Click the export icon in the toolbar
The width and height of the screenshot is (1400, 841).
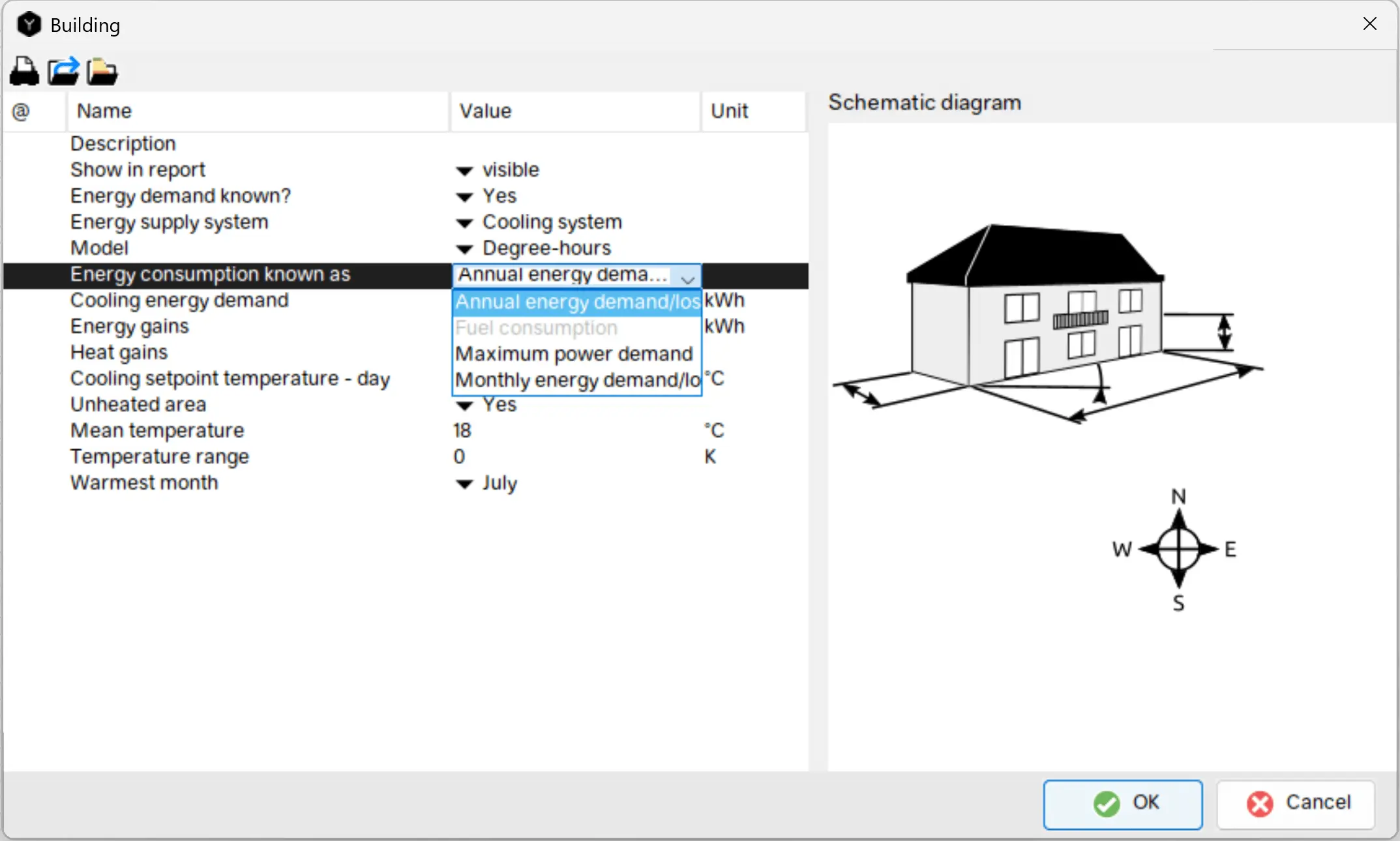coord(63,72)
